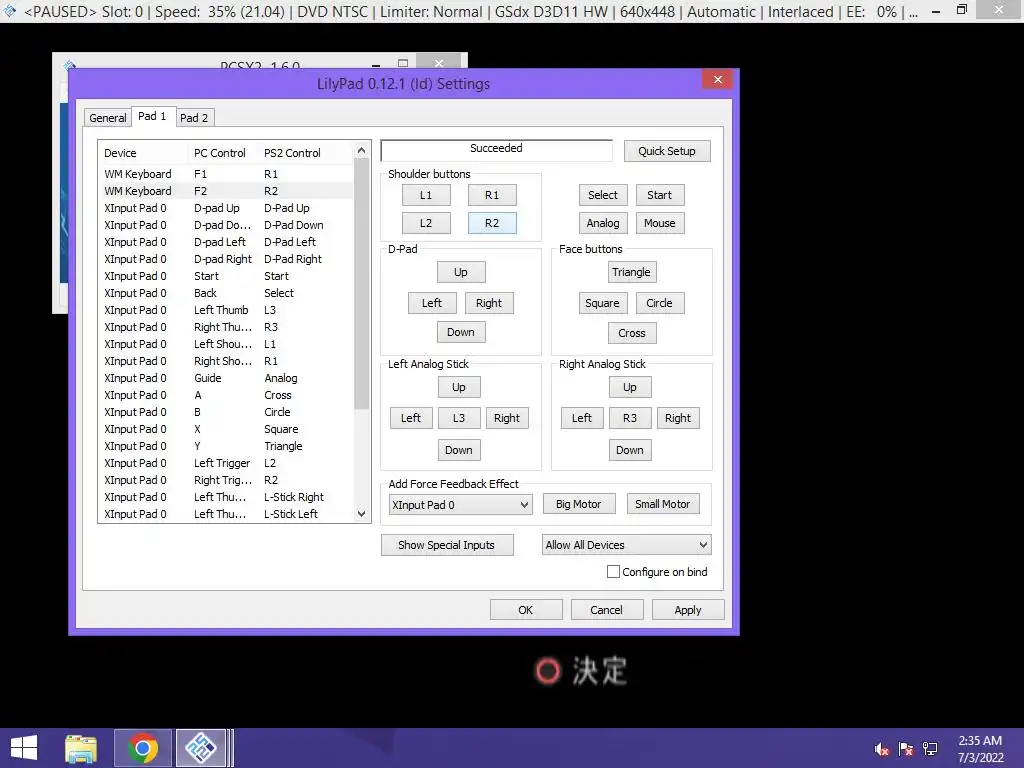The height and width of the screenshot is (768, 1024).
Task: Bind Right Analog Stick Right
Action: click(678, 418)
